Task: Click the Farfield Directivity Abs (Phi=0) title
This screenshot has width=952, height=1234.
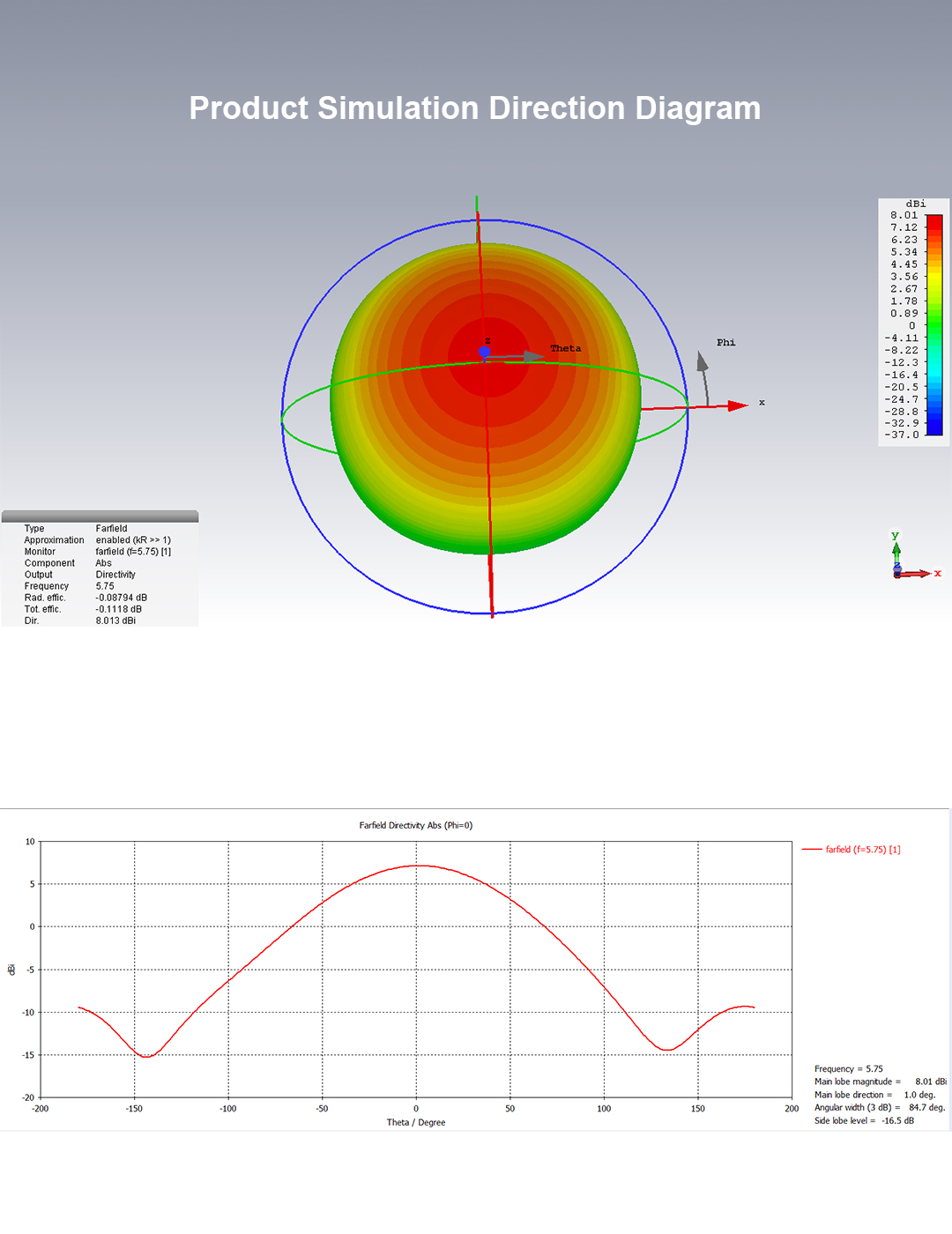Action: 416,826
